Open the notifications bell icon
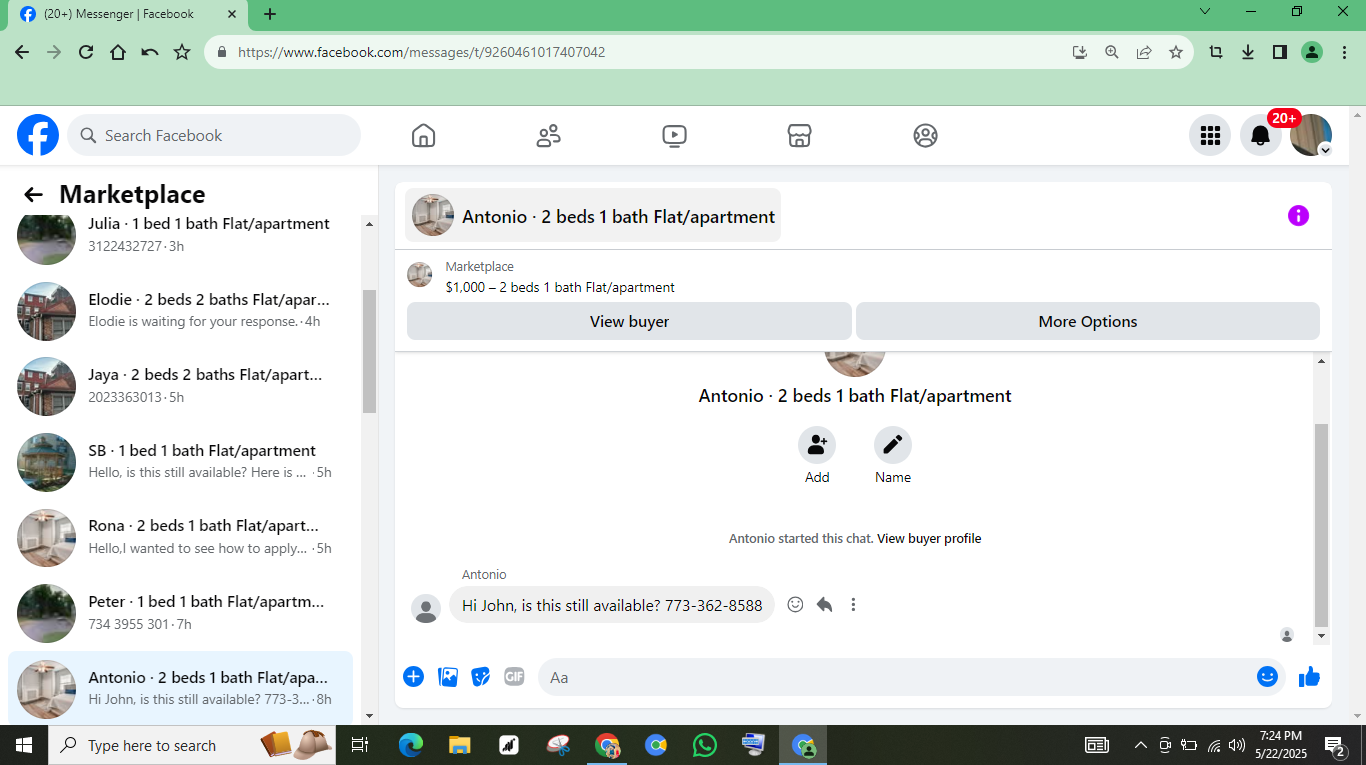This screenshot has width=1366, height=765. pos(1261,135)
